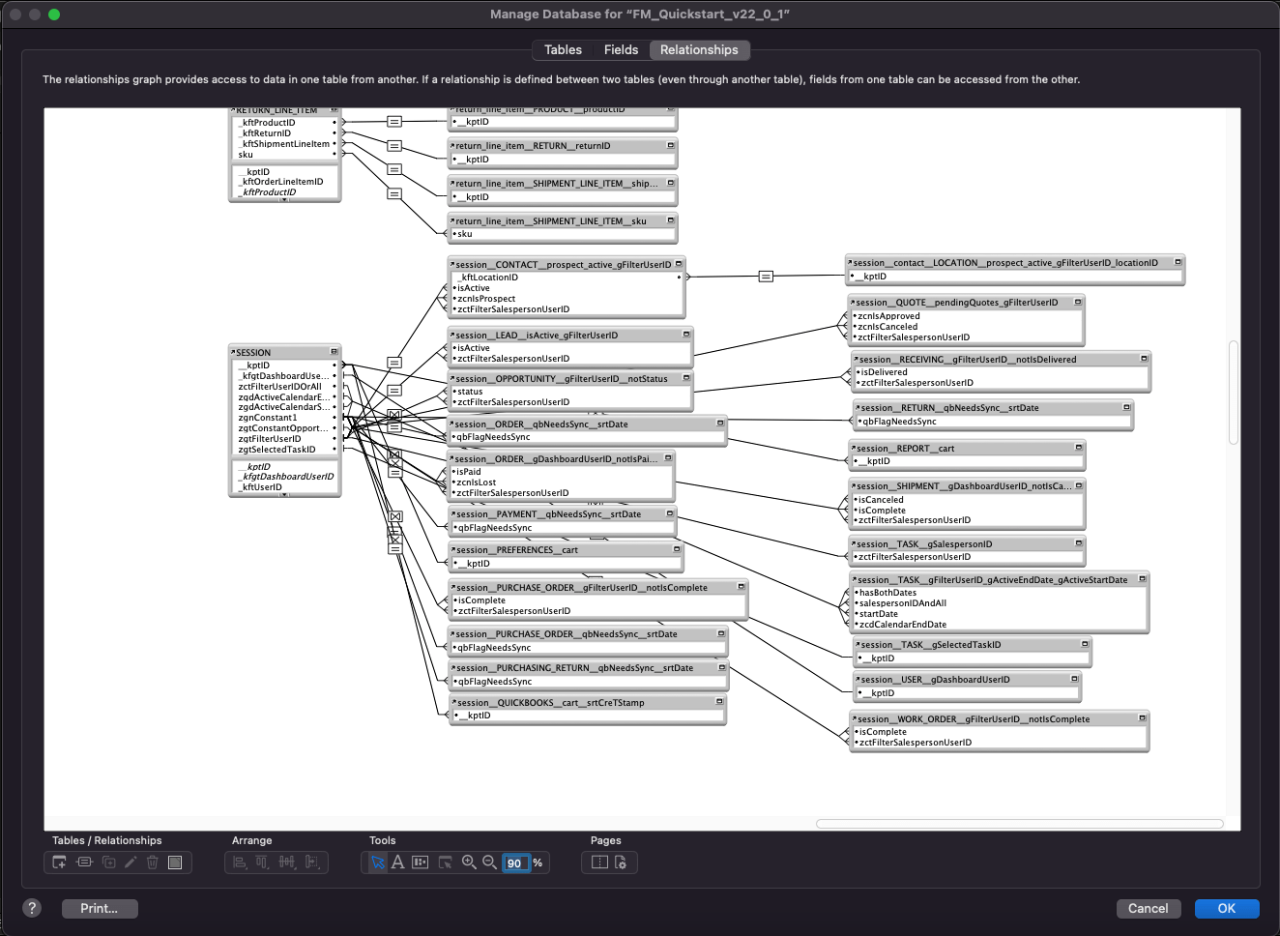Select the zoom in magnifier tool
This screenshot has width=1280, height=936.
coord(469,862)
